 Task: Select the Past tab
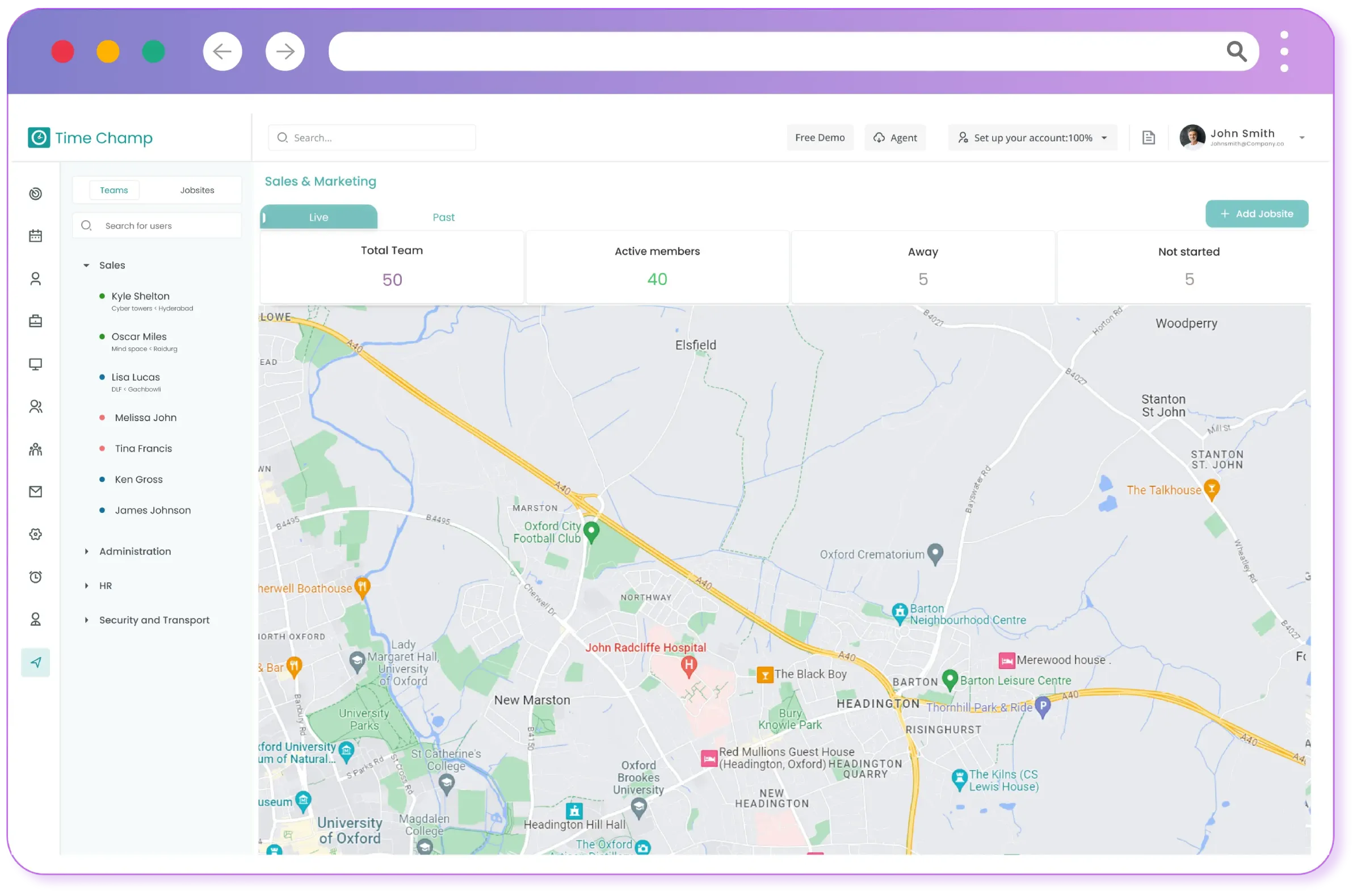[x=443, y=217]
